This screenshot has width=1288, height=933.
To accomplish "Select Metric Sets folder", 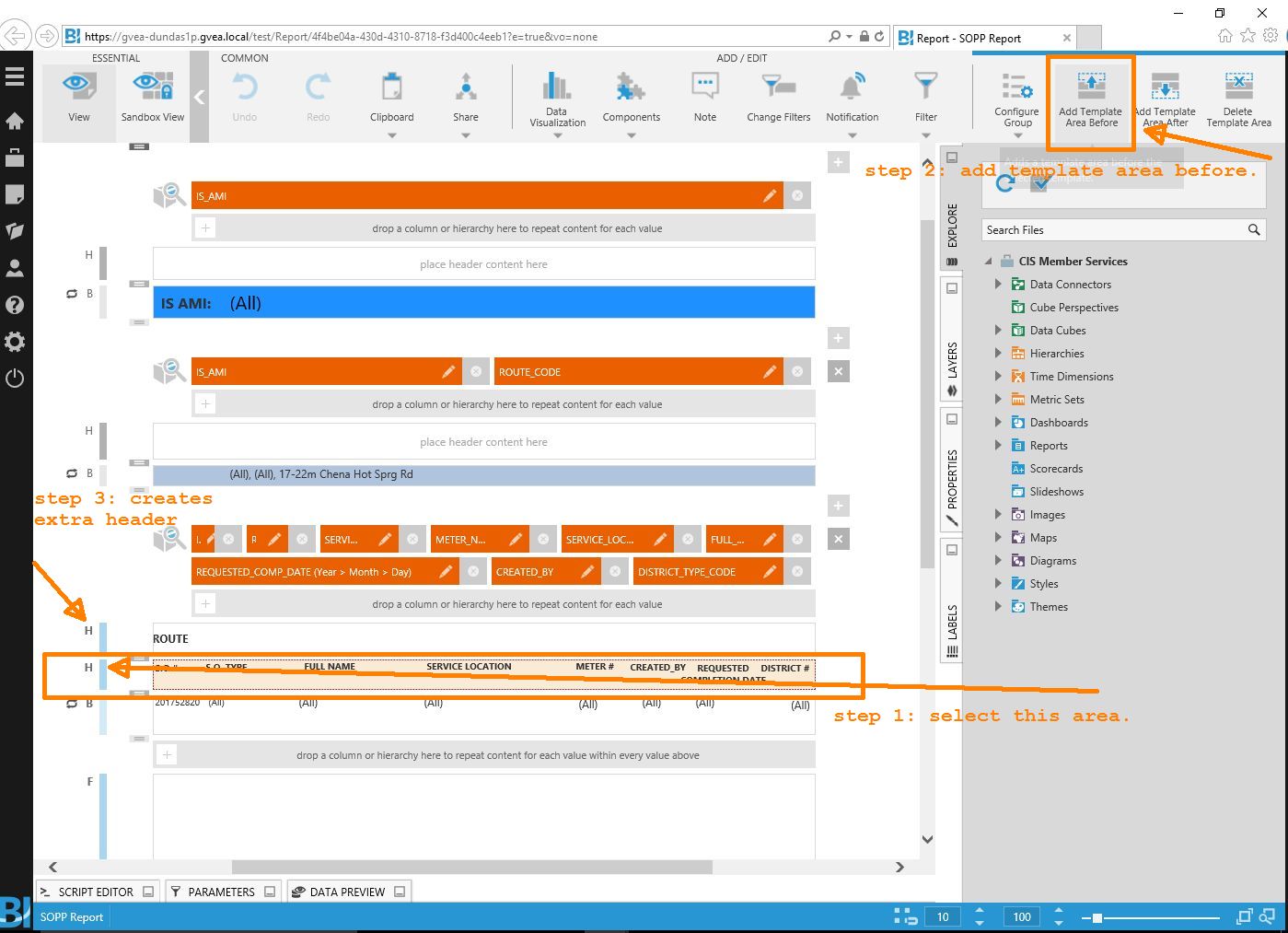I will coord(1056,400).
